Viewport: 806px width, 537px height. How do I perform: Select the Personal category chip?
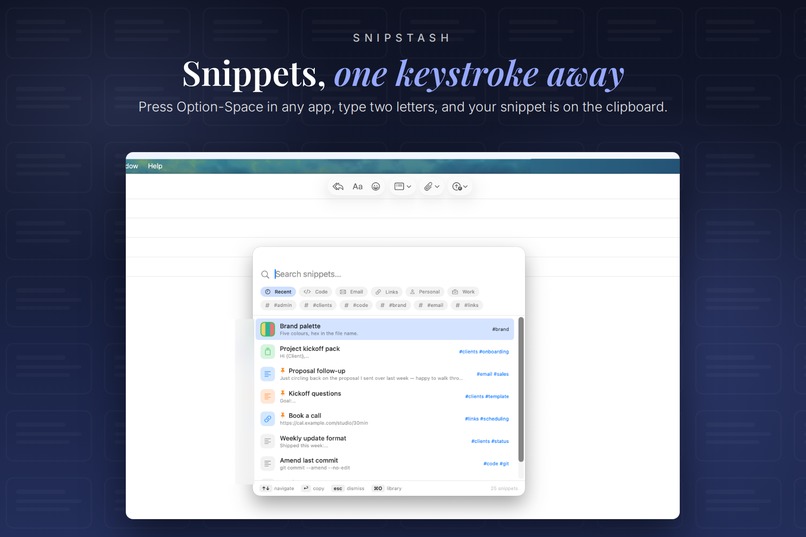coord(425,292)
